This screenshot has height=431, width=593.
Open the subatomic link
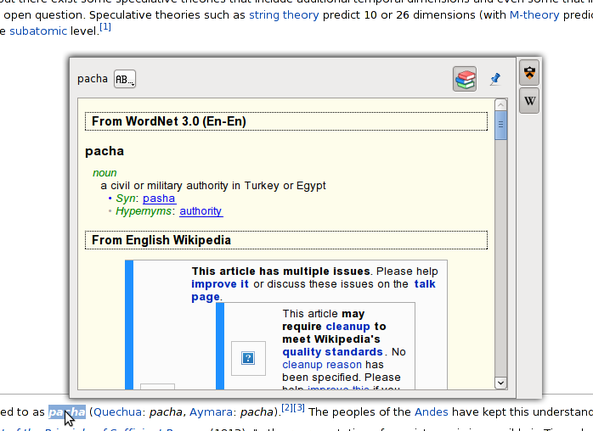(38, 31)
